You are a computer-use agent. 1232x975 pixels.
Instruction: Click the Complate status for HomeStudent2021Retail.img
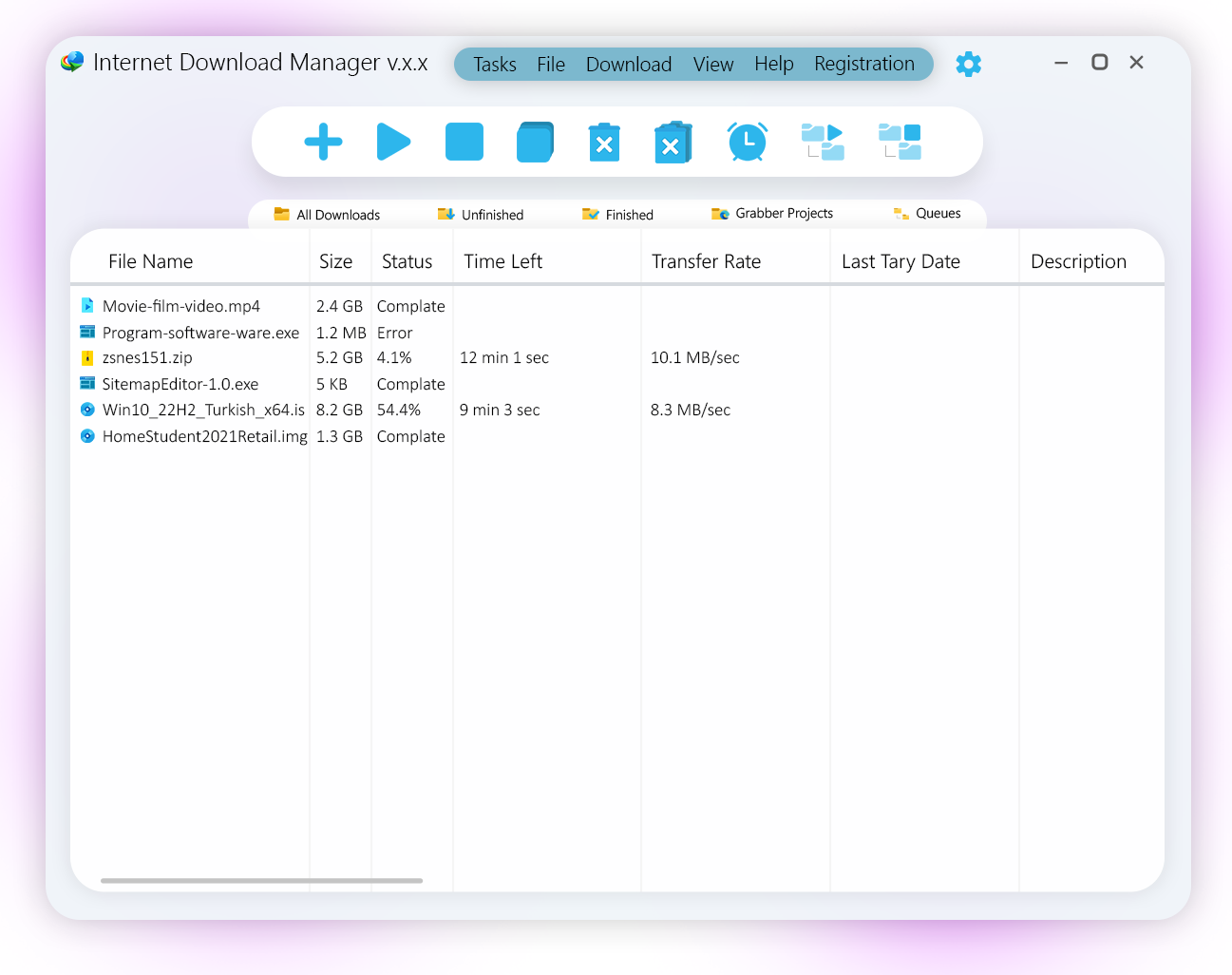[x=411, y=436]
